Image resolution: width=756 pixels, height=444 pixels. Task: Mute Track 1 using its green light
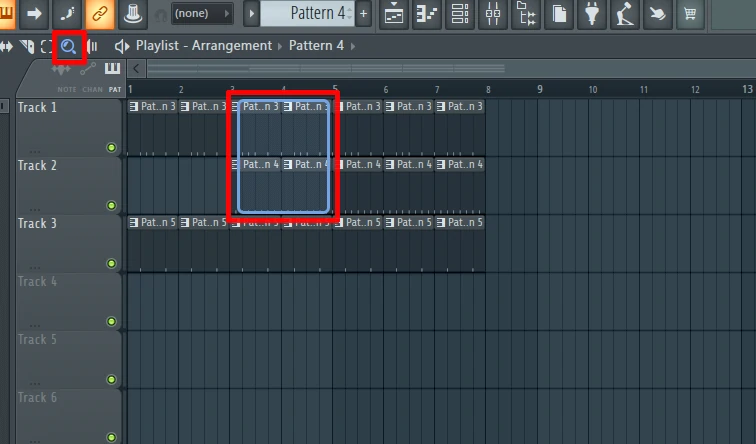click(x=111, y=148)
